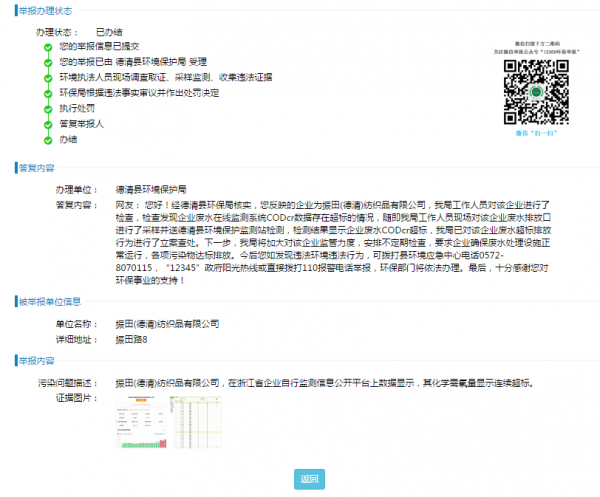Click green dot beside 环境执法人员现场调查取证 step

point(47,77)
